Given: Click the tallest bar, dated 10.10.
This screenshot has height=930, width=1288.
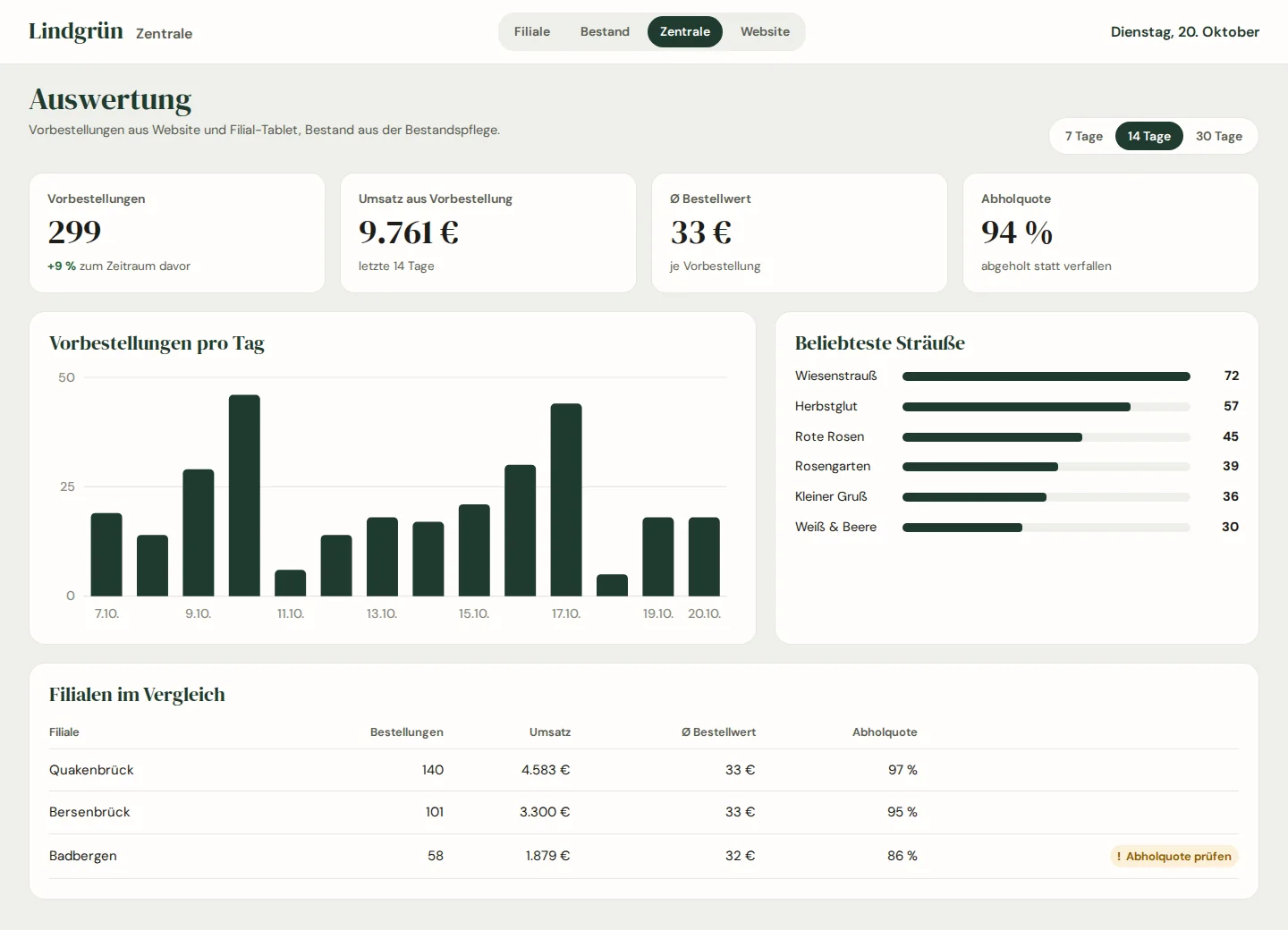Looking at the screenshot, I should [x=244, y=495].
